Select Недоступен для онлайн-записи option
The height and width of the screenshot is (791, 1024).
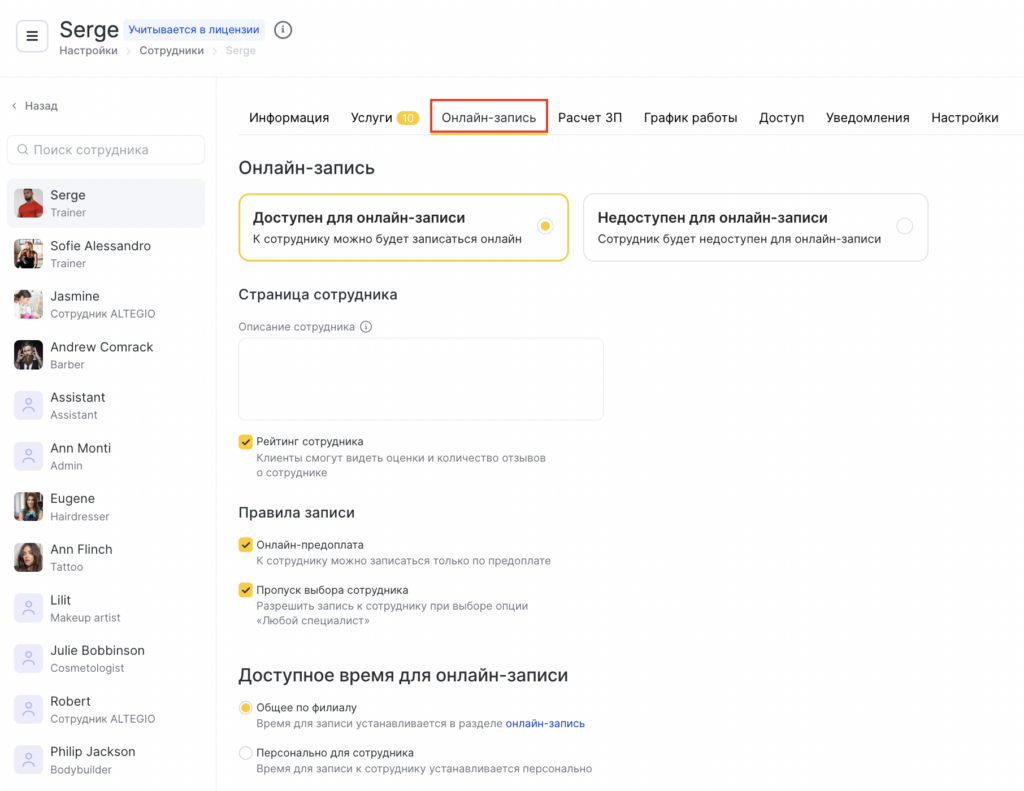tap(904, 226)
